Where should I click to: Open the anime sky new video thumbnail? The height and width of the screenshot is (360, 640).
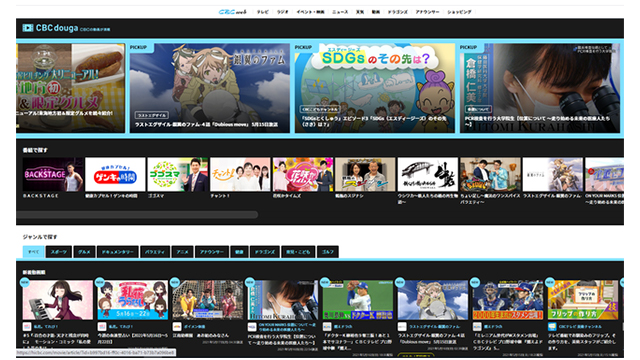433,300
